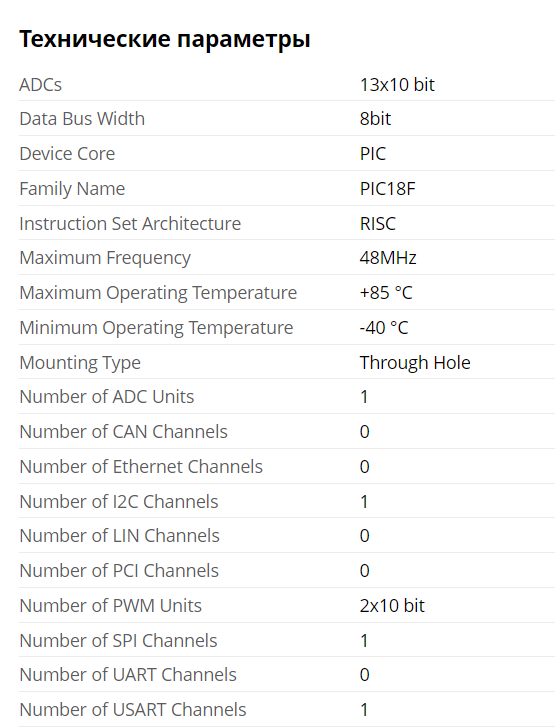The height and width of the screenshot is (728, 555).
Task: Click the 48MHz value
Action: tap(388, 258)
